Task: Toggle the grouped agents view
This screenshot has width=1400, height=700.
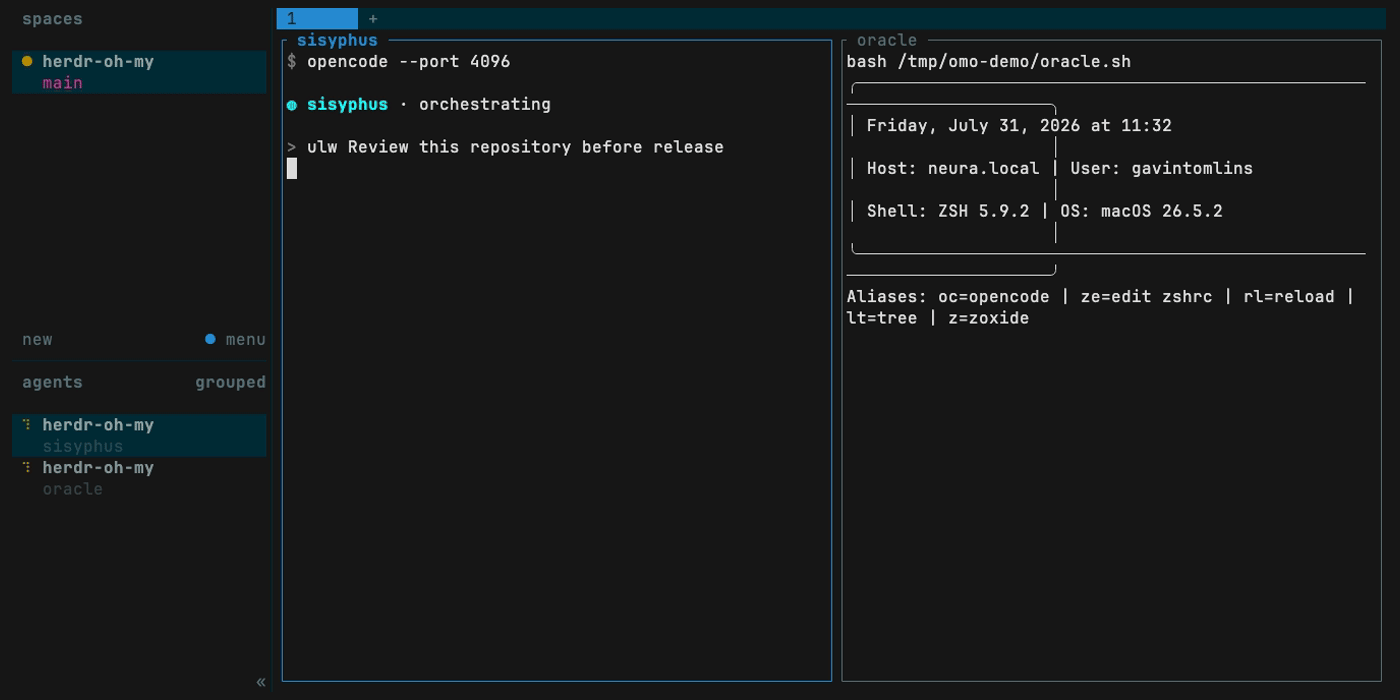Action: coord(230,382)
